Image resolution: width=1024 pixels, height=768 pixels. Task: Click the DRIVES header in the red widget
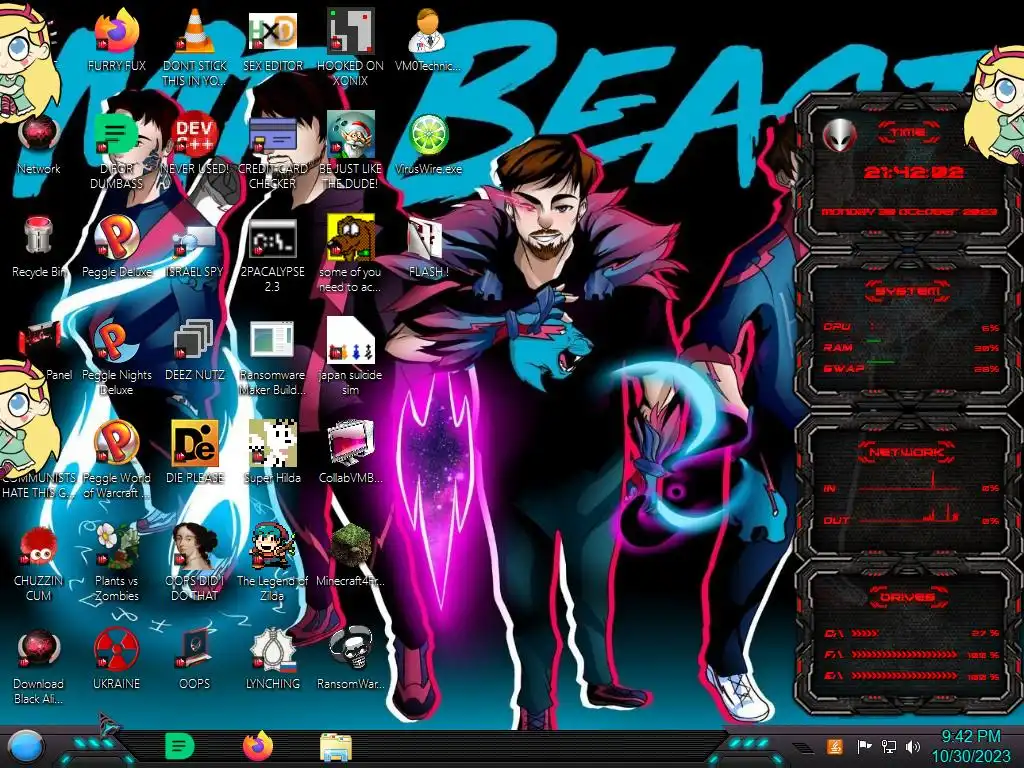(908, 597)
